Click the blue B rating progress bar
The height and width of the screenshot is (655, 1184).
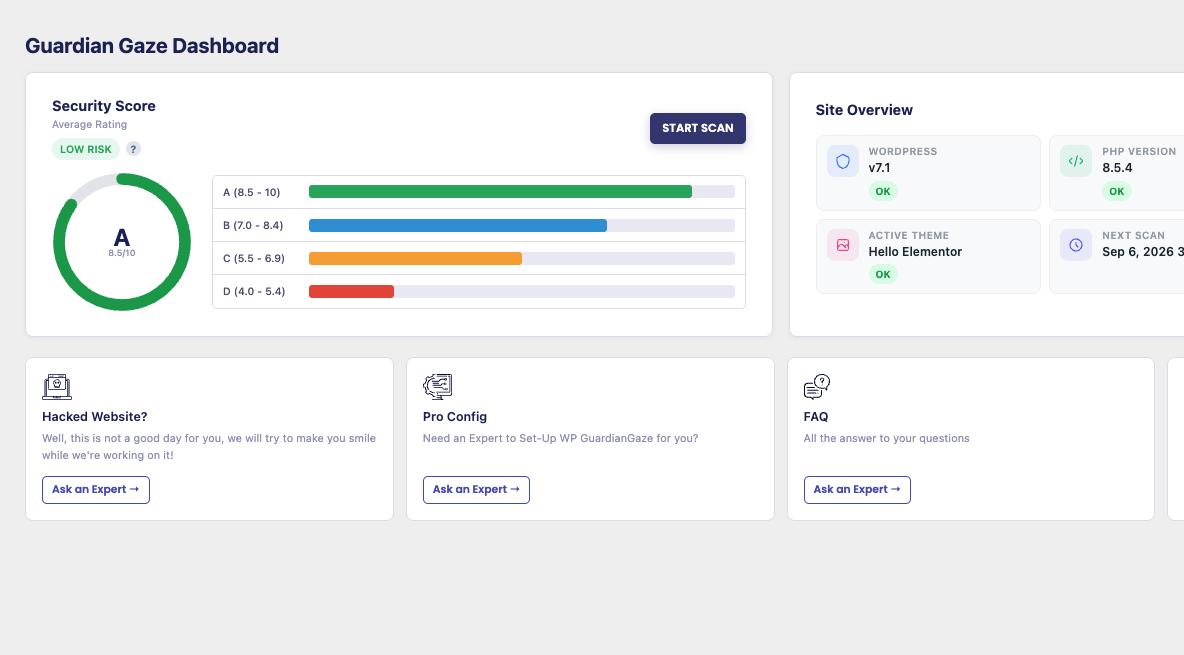point(458,225)
